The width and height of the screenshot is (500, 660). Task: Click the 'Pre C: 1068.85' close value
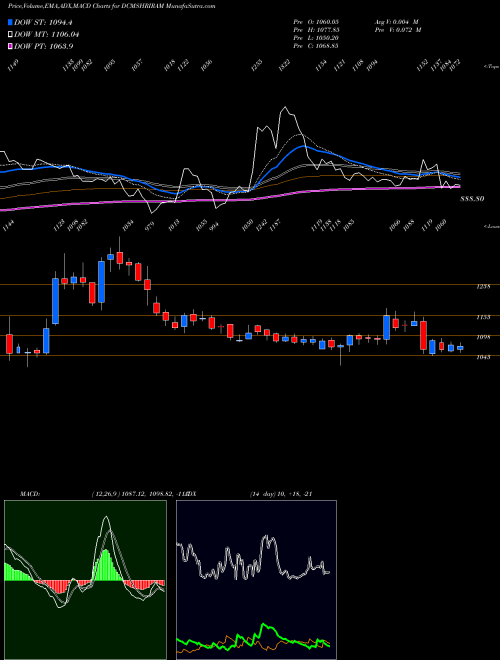click(x=316, y=46)
